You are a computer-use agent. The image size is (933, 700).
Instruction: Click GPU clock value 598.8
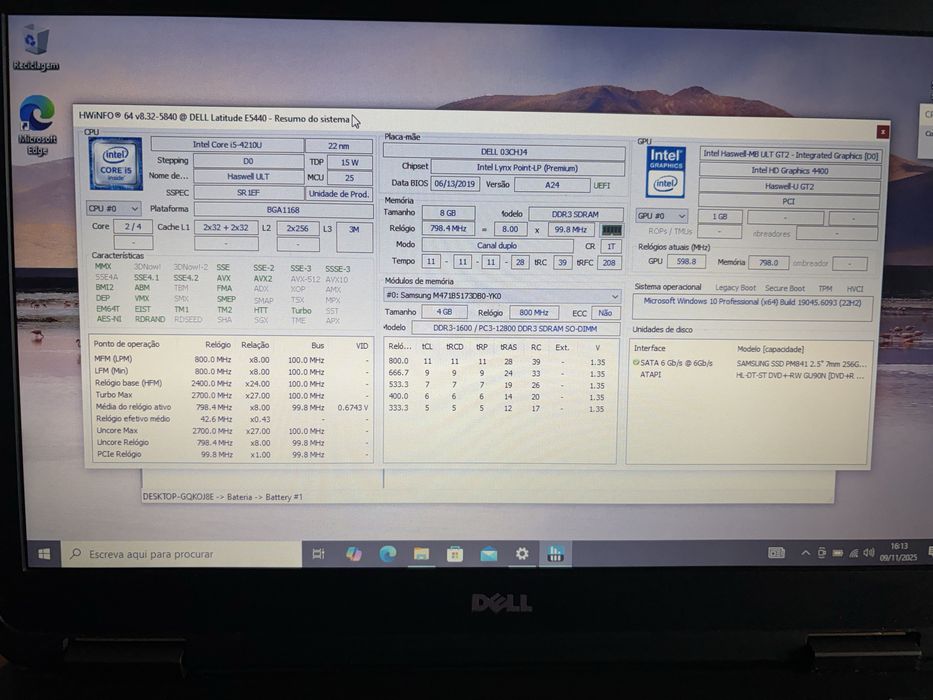(686, 261)
